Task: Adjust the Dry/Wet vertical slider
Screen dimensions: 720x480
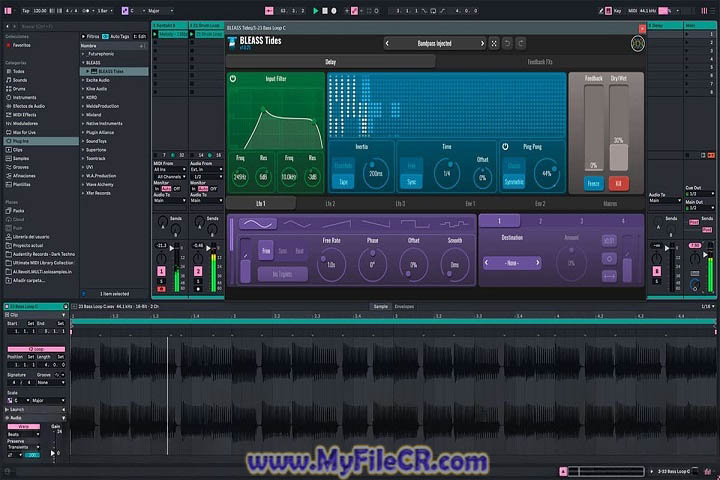Action: [618, 128]
